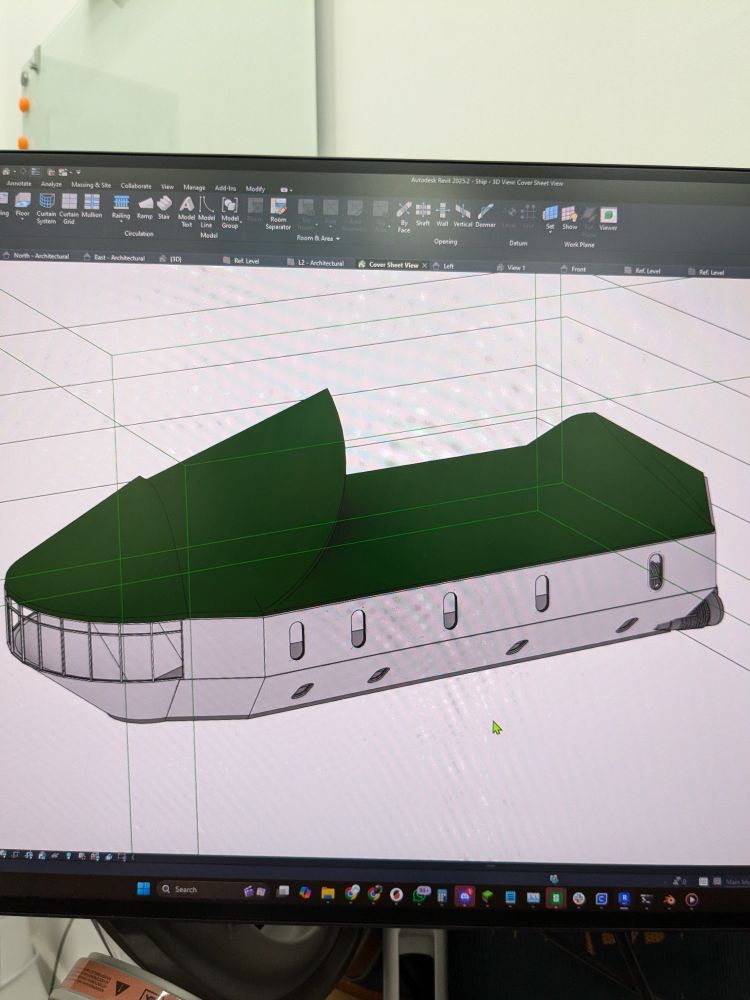Open the Collaborate ribbon tab

click(136, 186)
